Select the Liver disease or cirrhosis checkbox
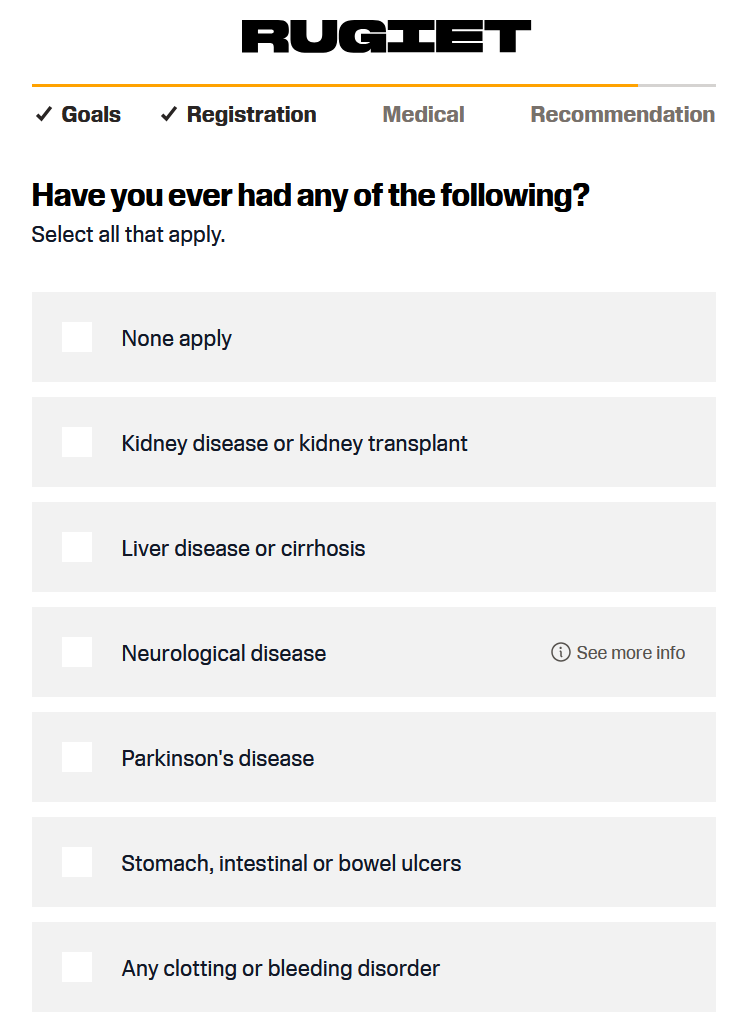Image resolution: width=738 pixels, height=1022 pixels. 77,547
